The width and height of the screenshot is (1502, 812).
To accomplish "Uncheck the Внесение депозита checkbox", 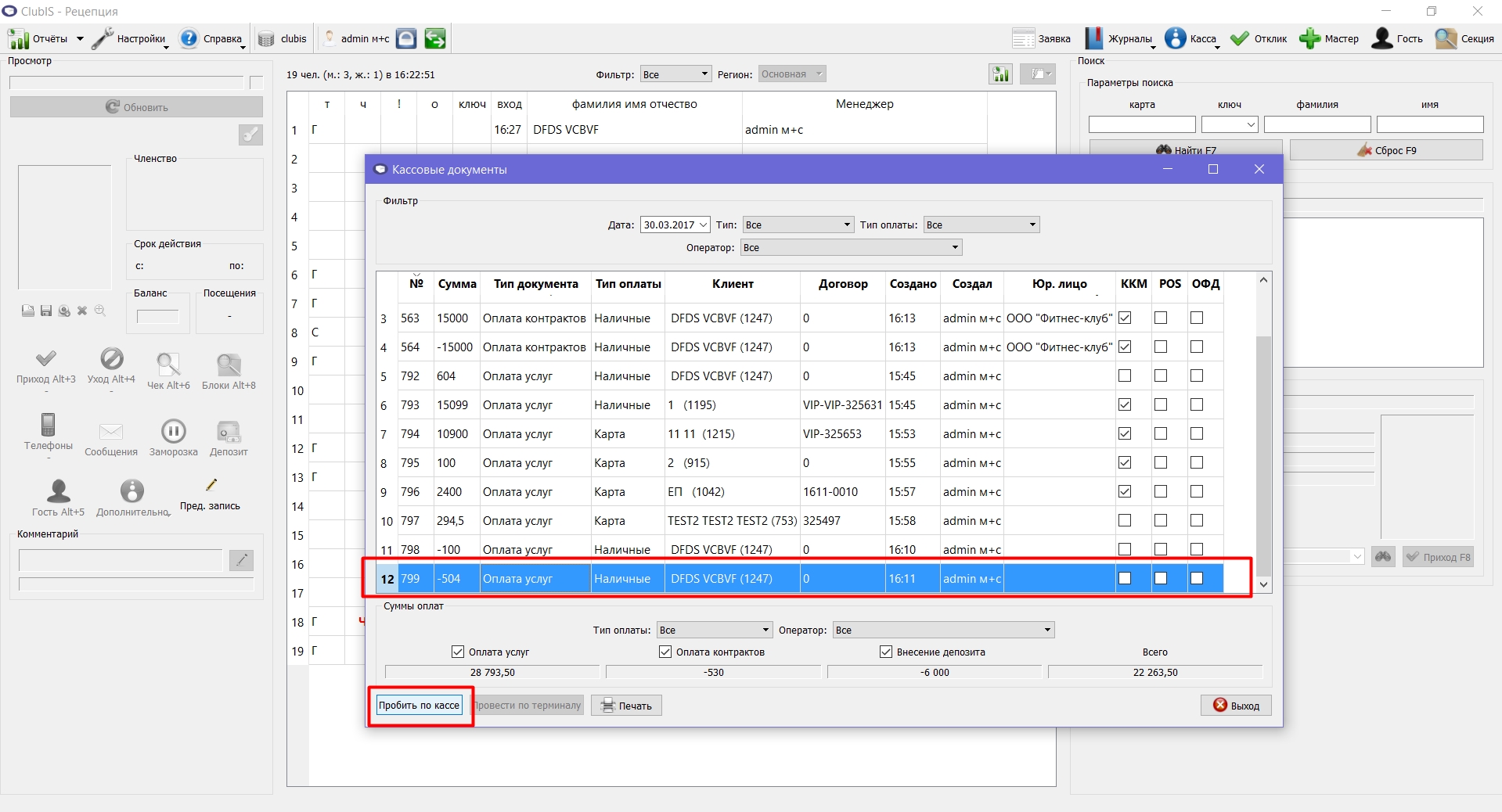I will (886, 652).
